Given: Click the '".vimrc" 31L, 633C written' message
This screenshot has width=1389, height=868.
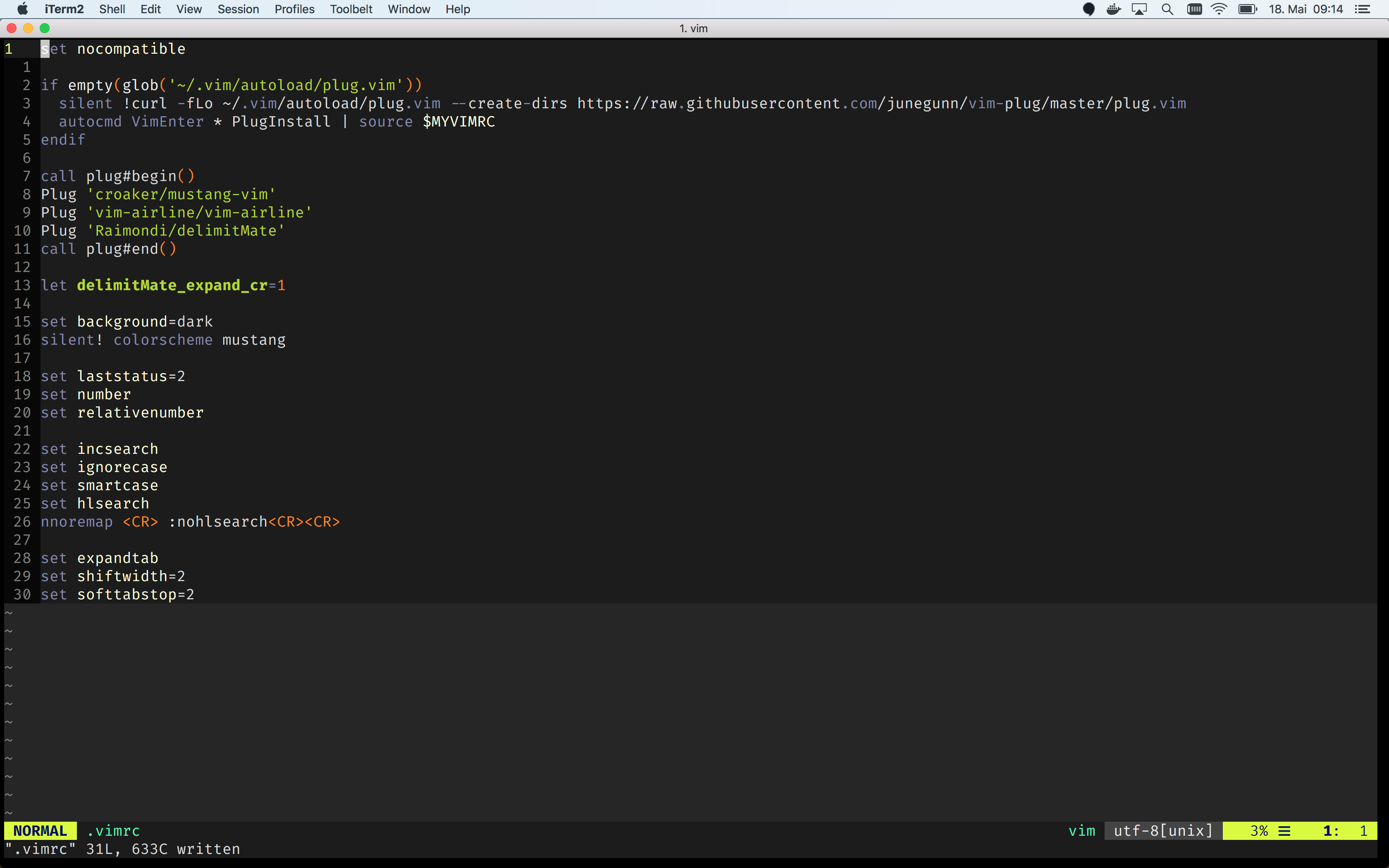Looking at the screenshot, I should 122,849.
